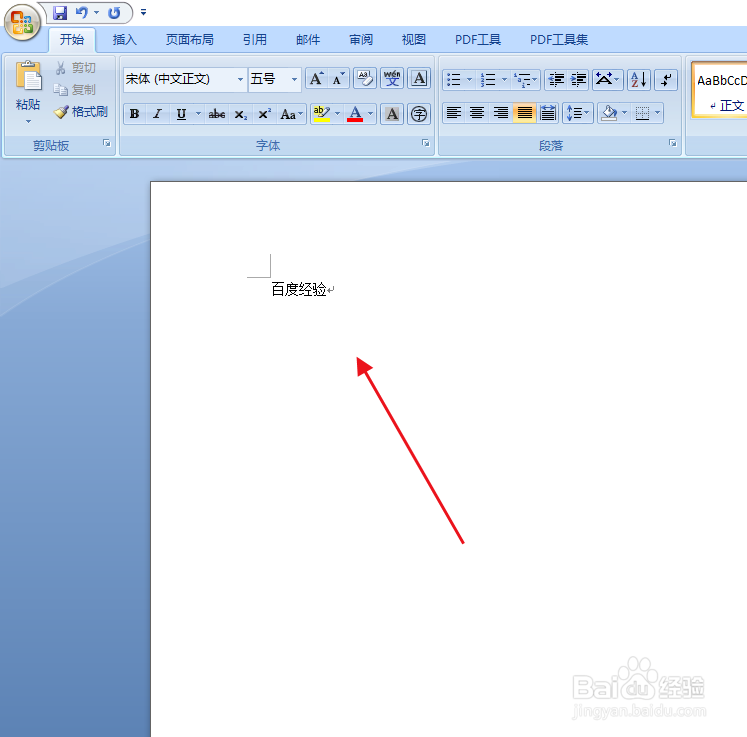Open the 视图 ribbon tab
Image resolution: width=747 pixels, height=737 pixels.
point(414,40)
